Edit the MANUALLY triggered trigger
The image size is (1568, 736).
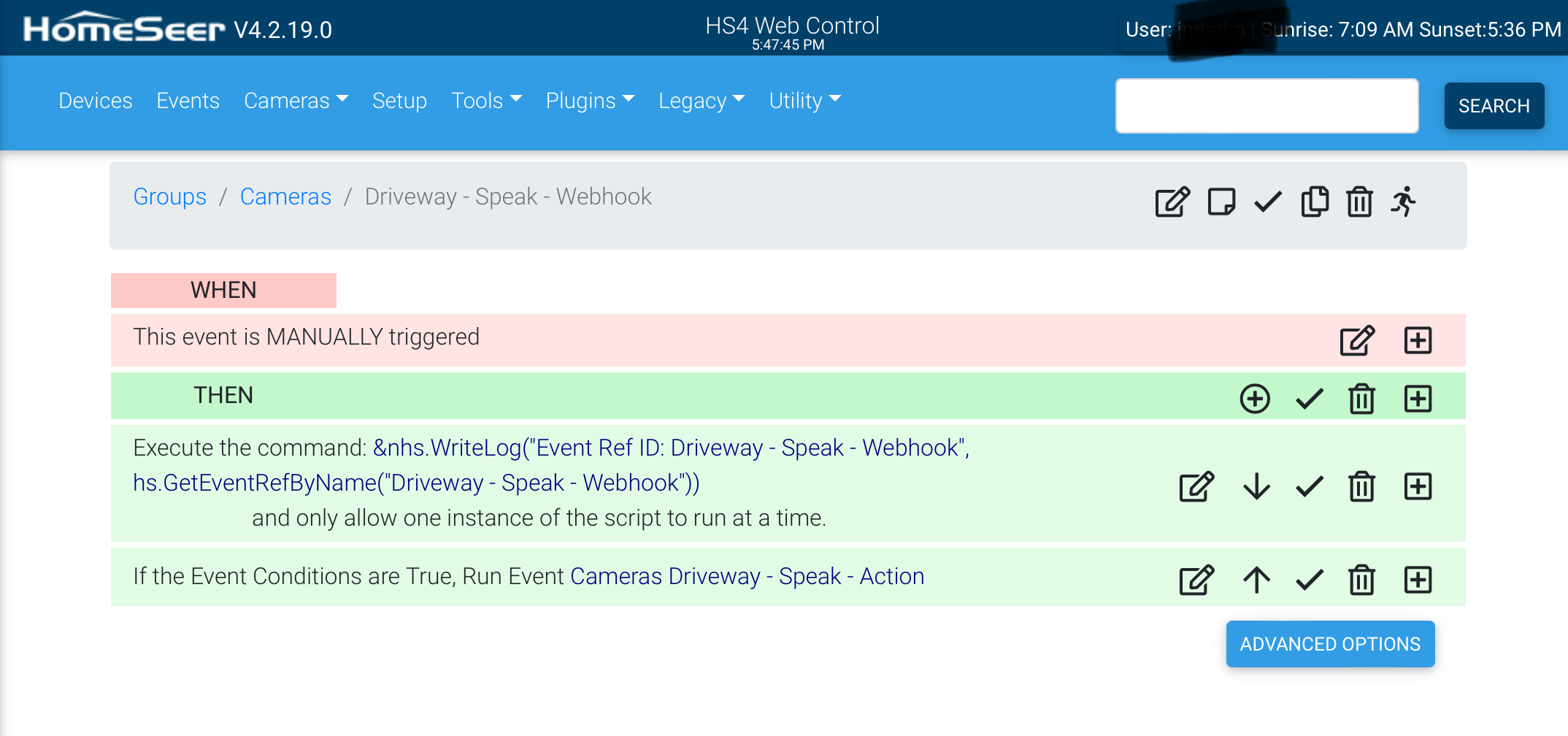1357,340
